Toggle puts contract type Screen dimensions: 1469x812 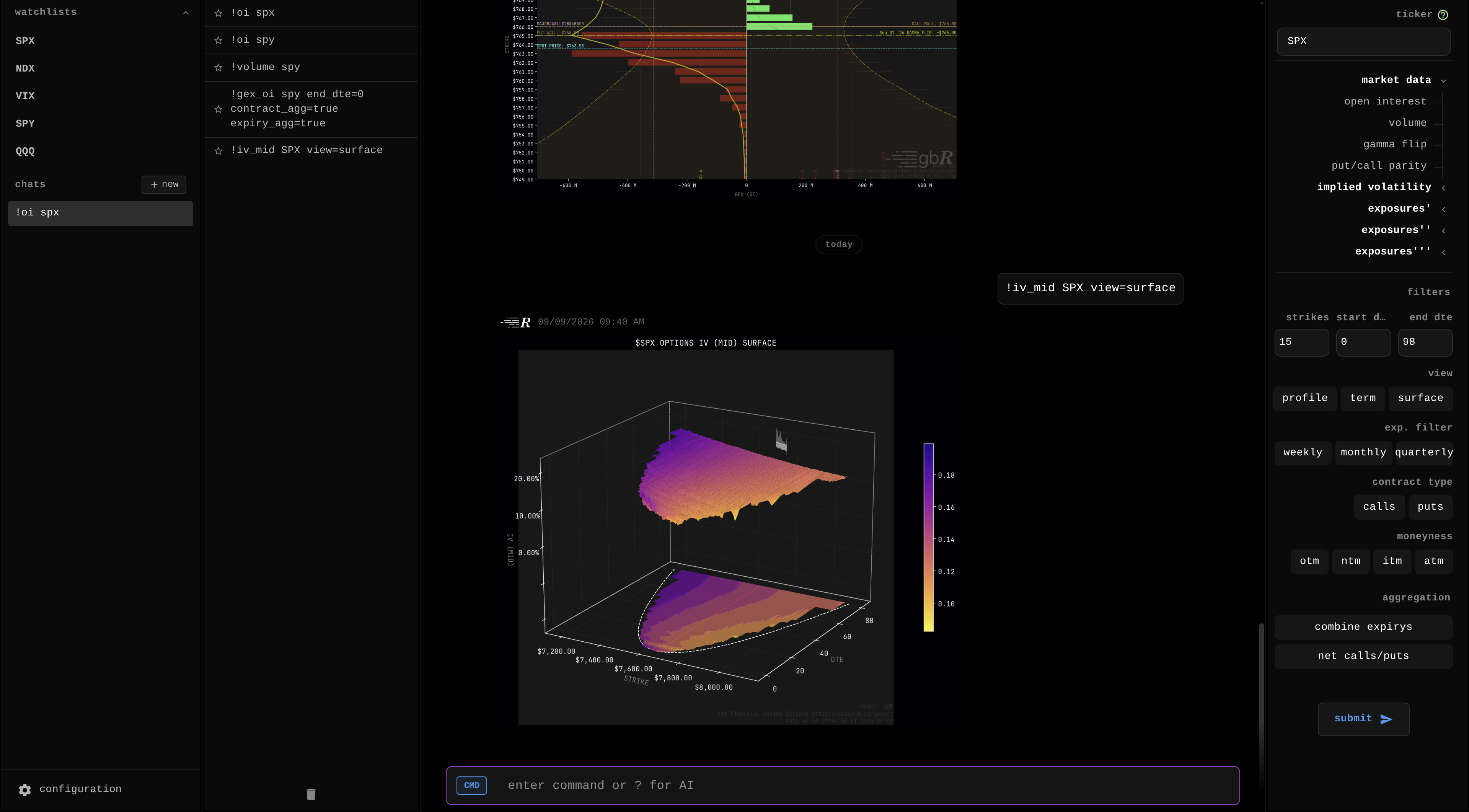(1430, 507)
